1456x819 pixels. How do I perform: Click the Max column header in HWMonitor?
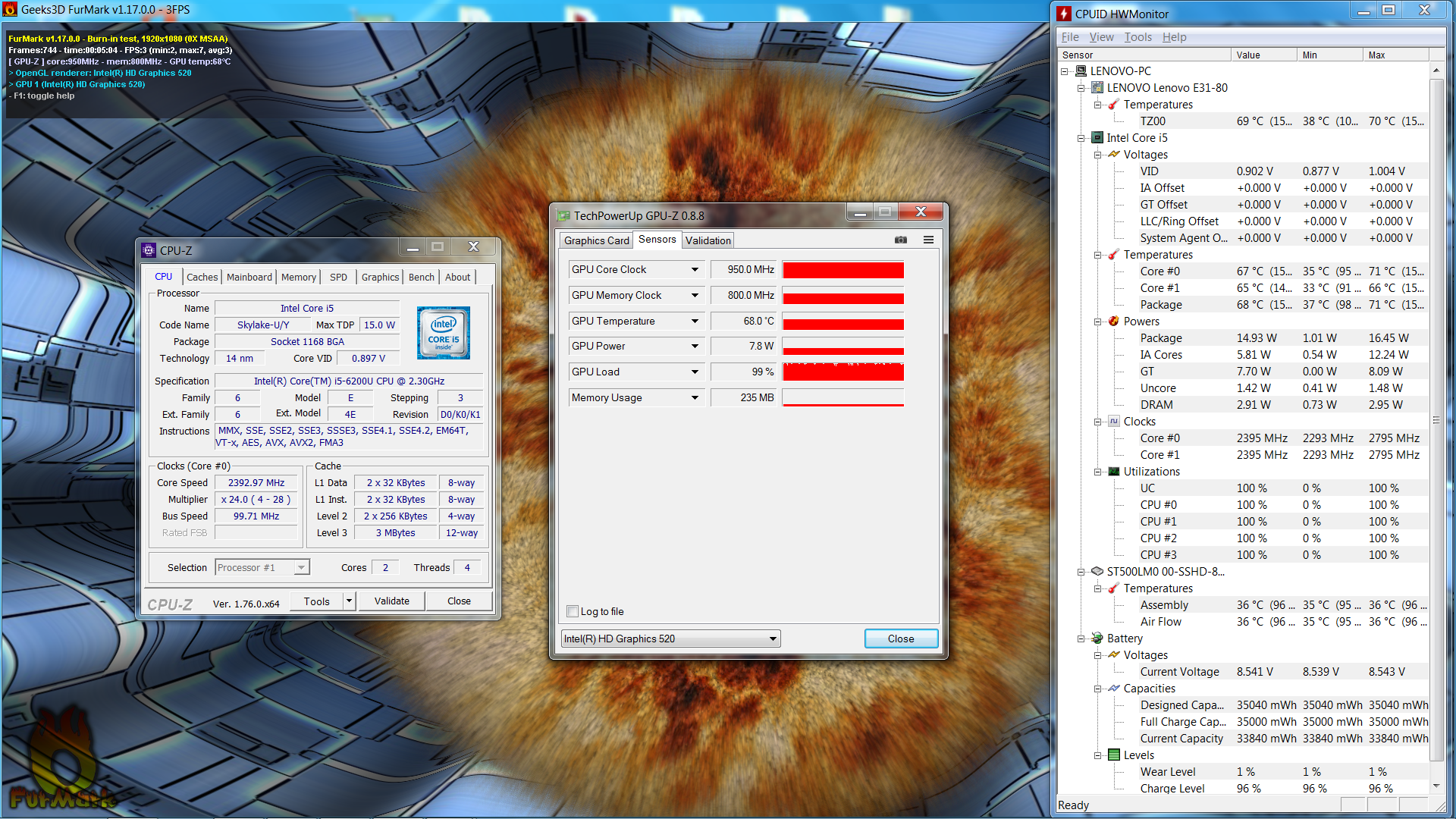click(x=1396, y=55)
